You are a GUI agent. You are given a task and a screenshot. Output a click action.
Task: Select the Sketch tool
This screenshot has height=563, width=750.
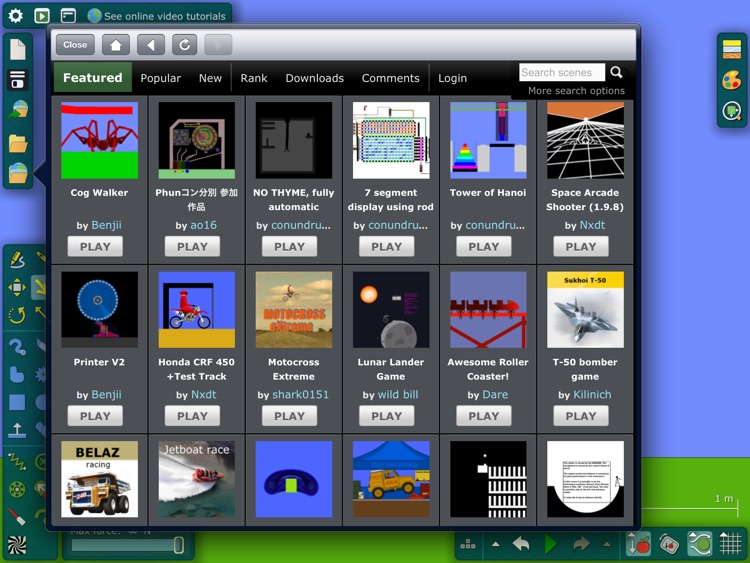tap(17, 259)
